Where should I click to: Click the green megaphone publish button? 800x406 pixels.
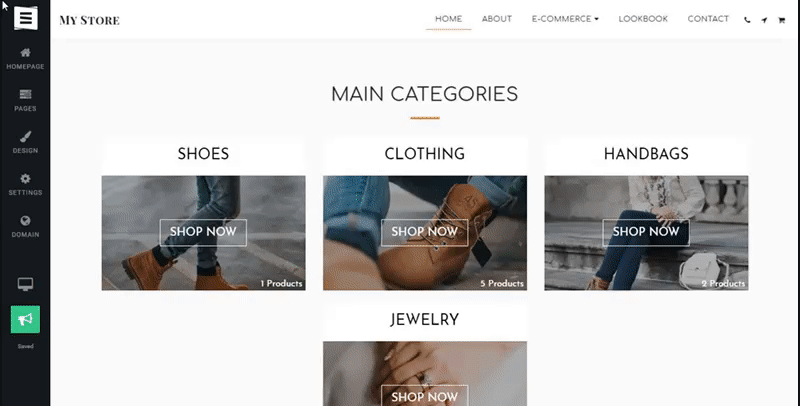26,319
